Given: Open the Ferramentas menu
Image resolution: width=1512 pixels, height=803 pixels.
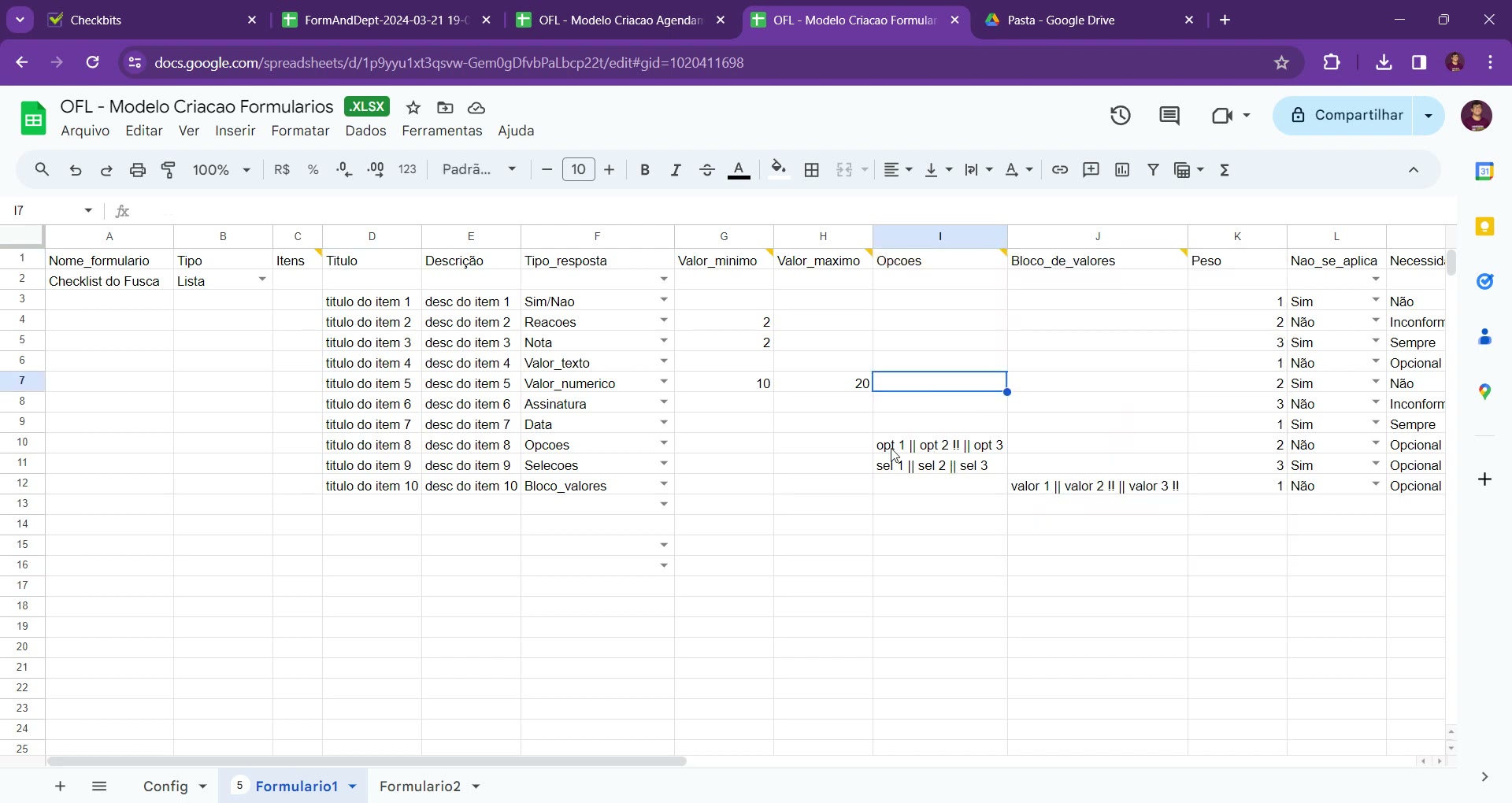Looking at the screenshot, I should pyautogui.click(x=442, y=131).
